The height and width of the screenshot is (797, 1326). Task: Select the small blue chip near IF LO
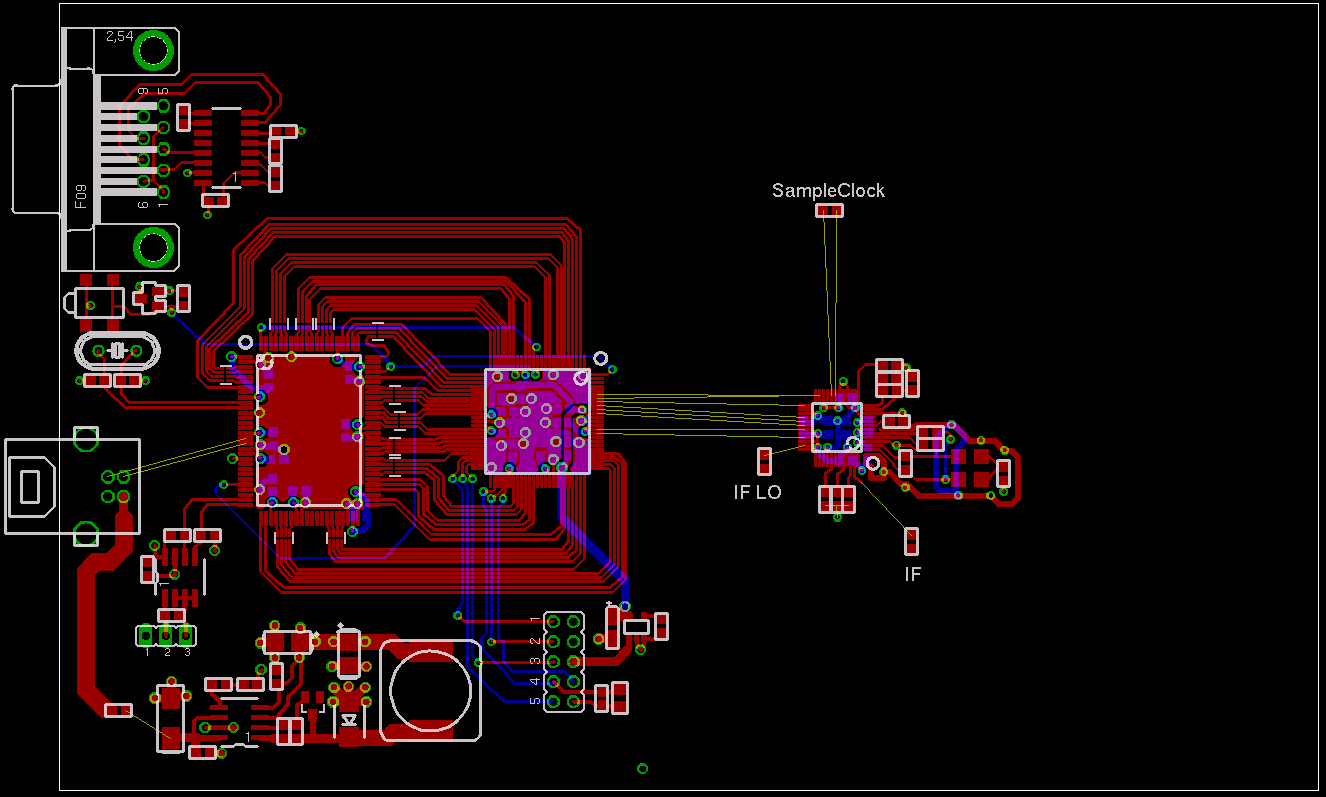click(x=836, y=427)
